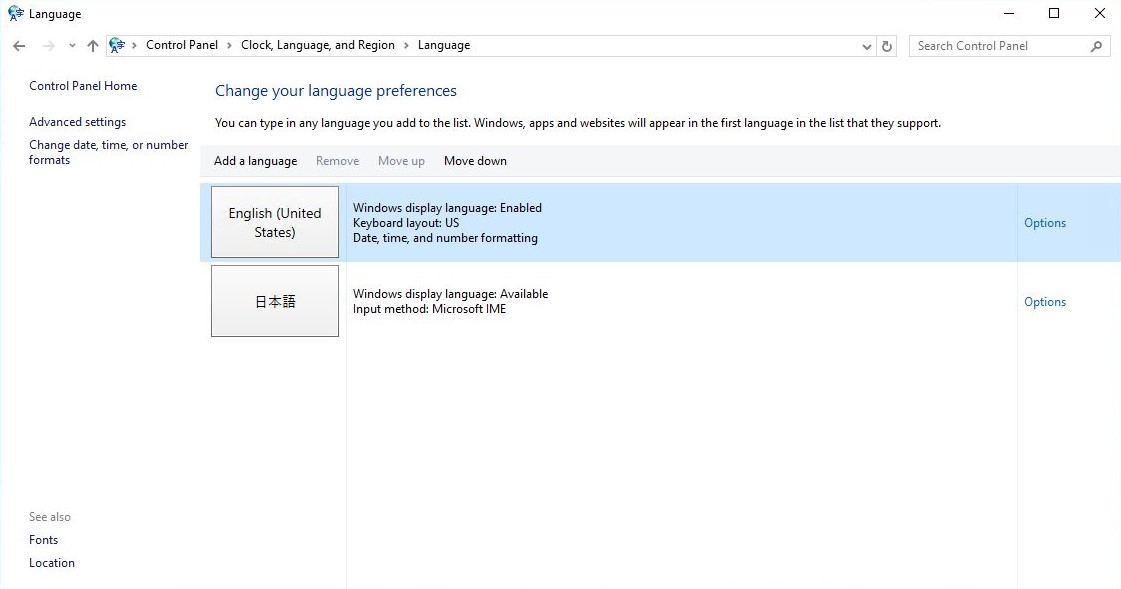This screenshot has height=589, width=1121.
Task: Minimize the Language window
Action: [x=1009, y=14]
